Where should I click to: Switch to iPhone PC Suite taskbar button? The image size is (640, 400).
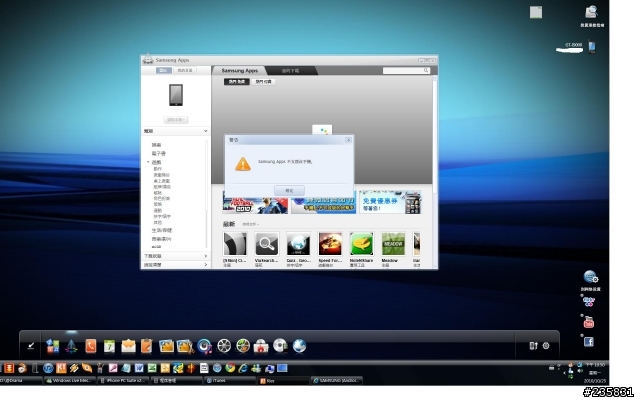124,380
